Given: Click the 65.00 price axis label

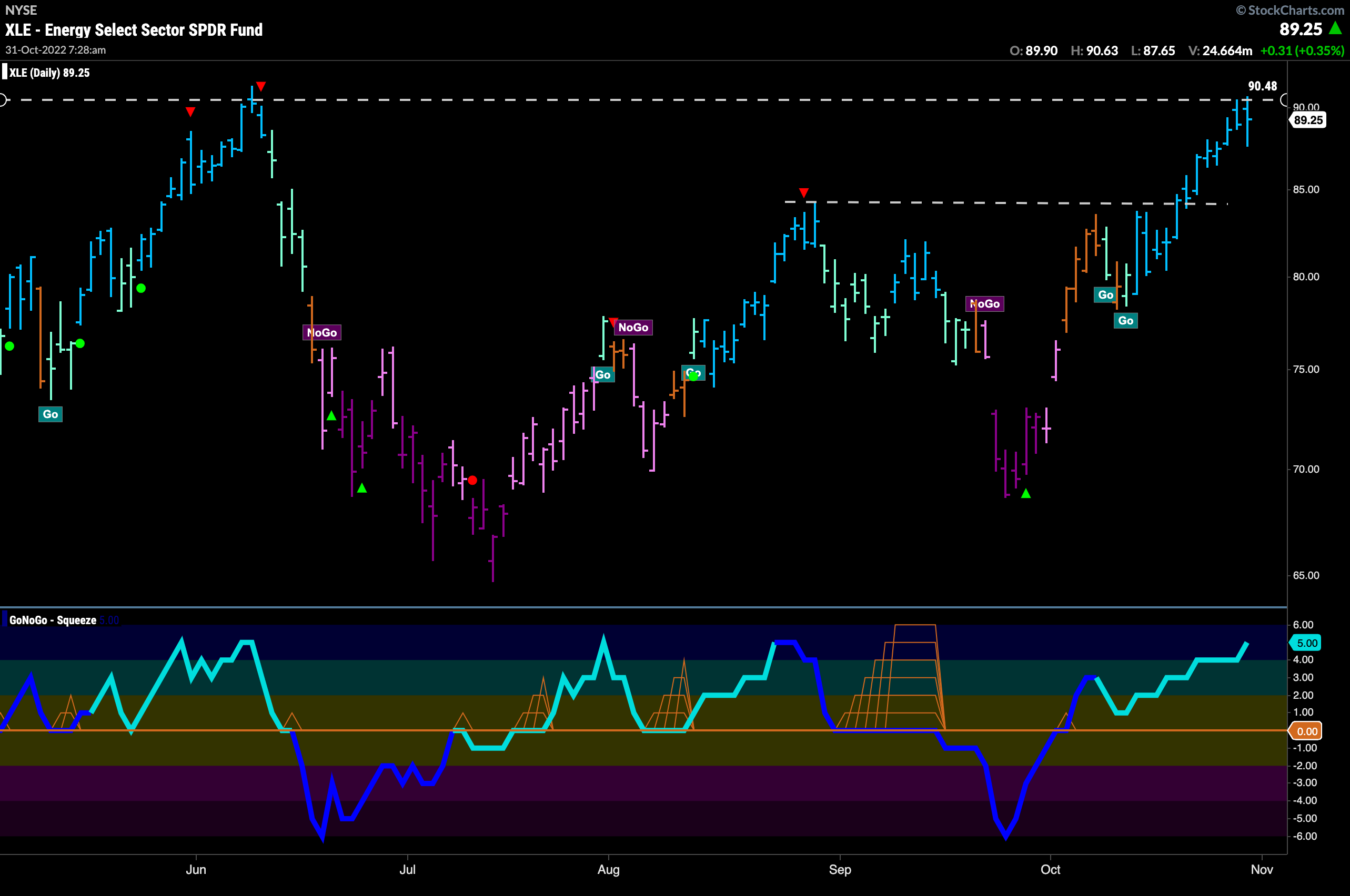Looking at the screenshot, I should click(1306, 575).
